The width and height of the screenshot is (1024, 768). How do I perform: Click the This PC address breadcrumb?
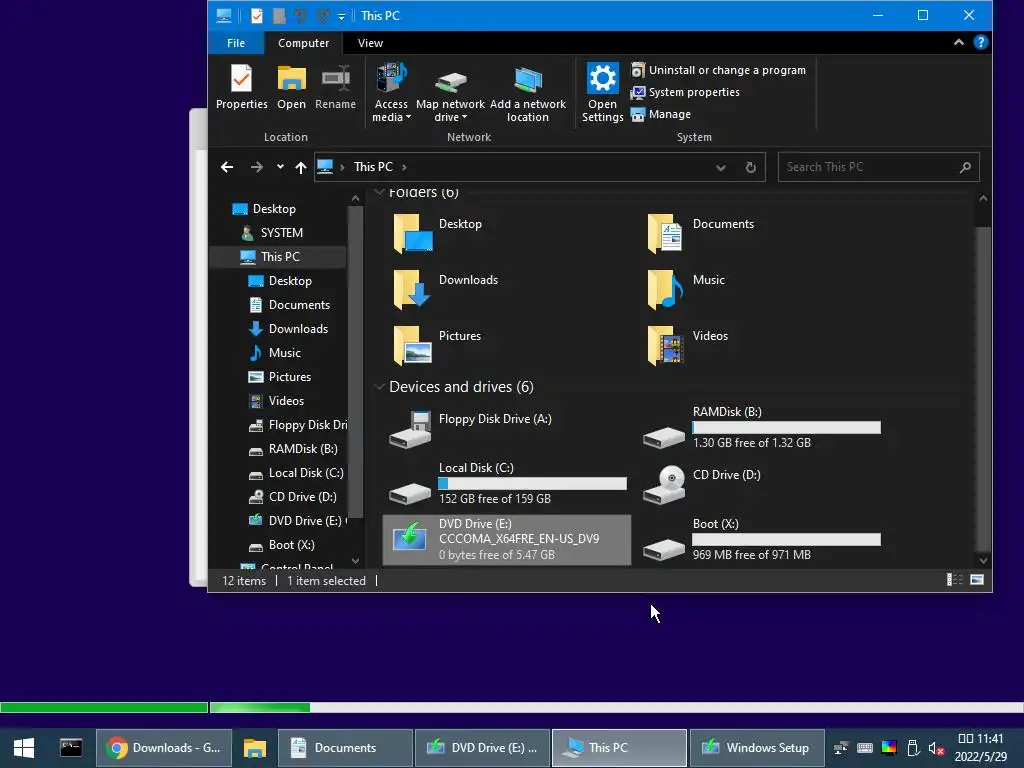point(373,167)
